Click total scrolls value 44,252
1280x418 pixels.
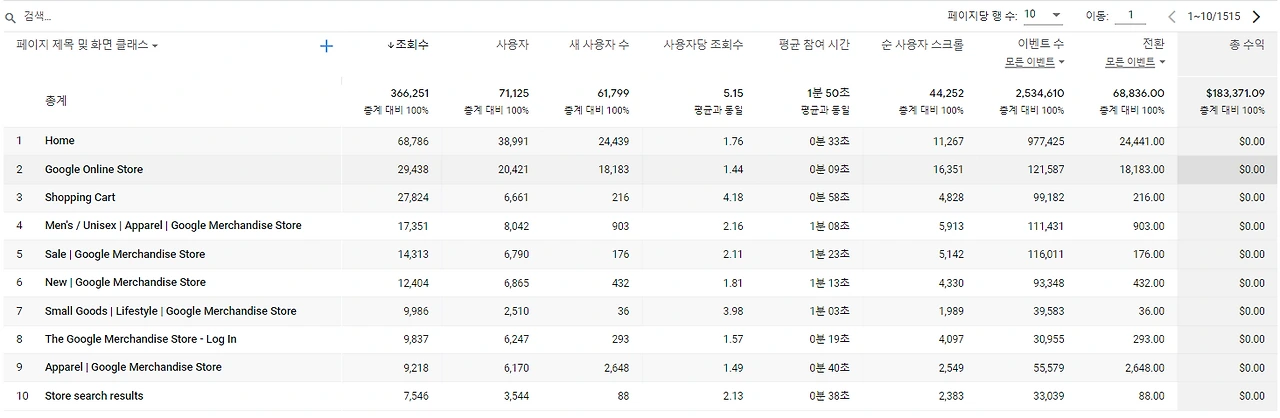[x=946, y=93]
